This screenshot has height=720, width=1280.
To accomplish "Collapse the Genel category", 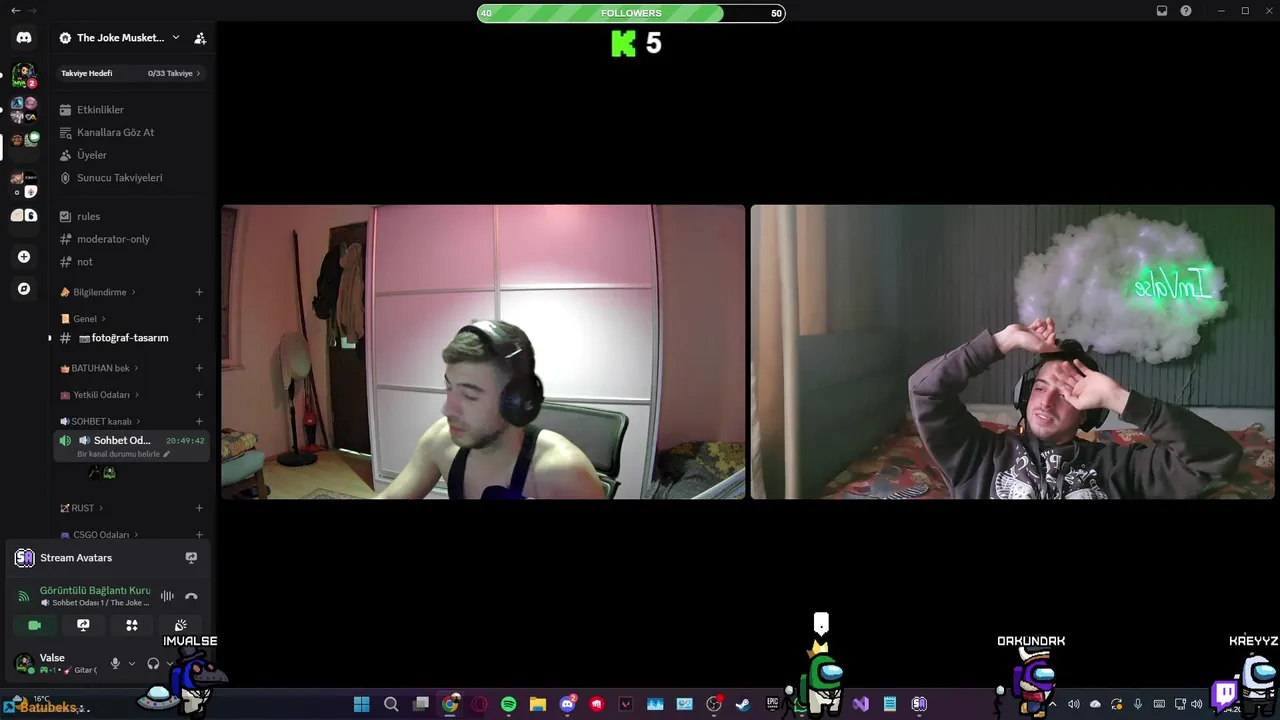I will point(83,319).
